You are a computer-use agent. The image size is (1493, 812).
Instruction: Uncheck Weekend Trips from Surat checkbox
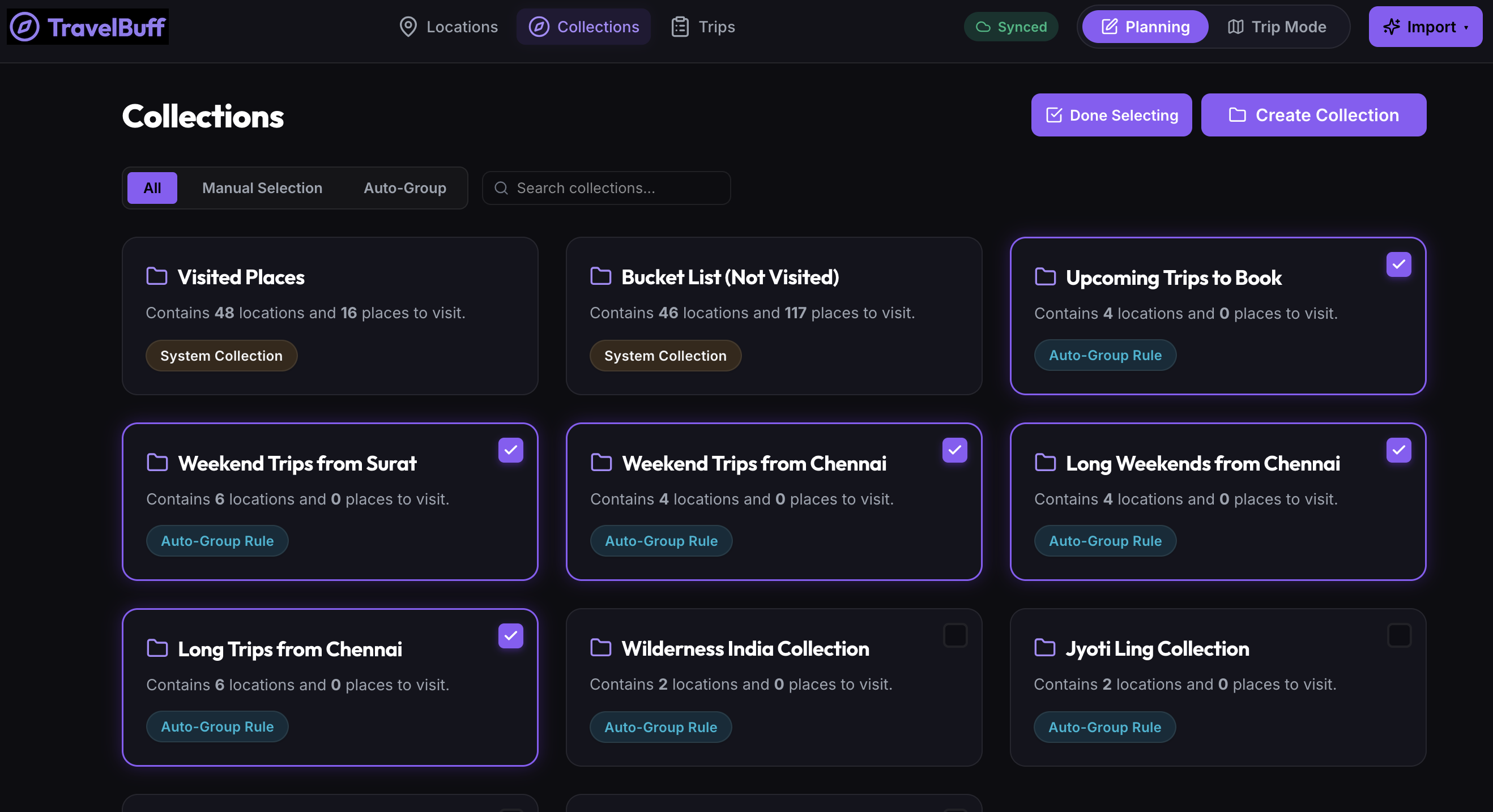pyautogui.click(x=511, y=450)
